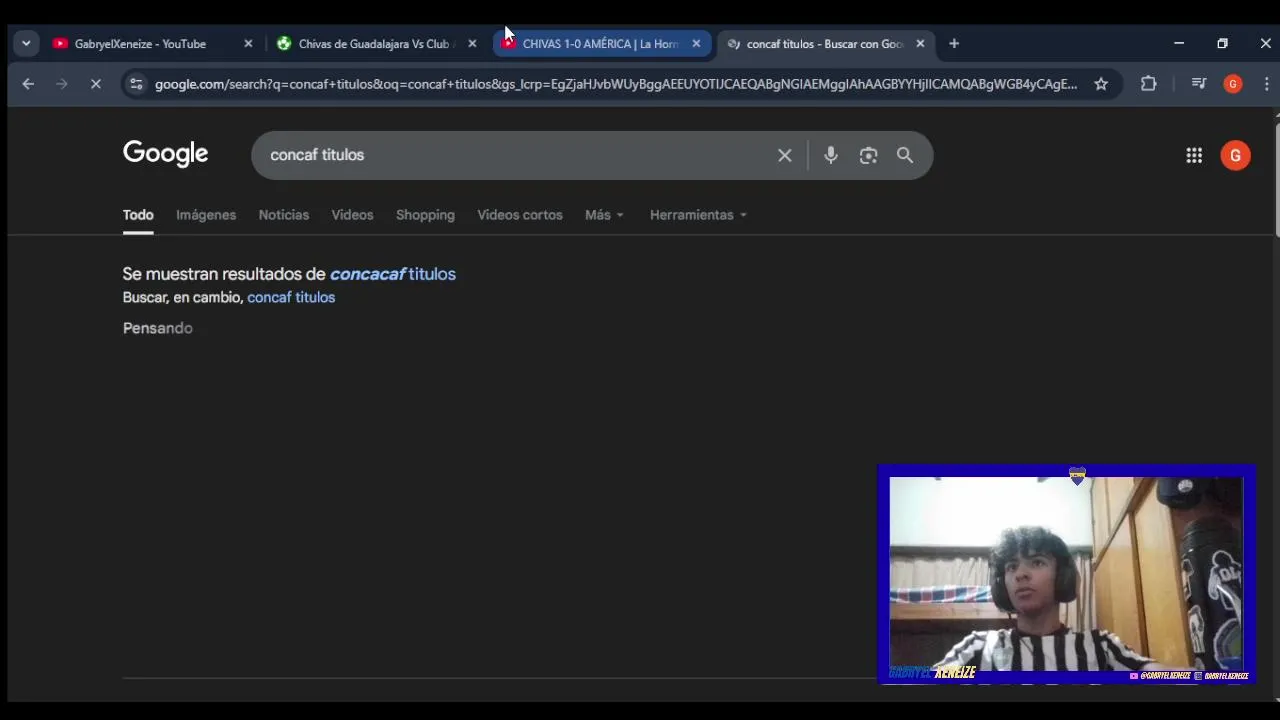Open the extensions puzzle icon
Viewport: 1280px width, 720px height.
click(1149, 84)
